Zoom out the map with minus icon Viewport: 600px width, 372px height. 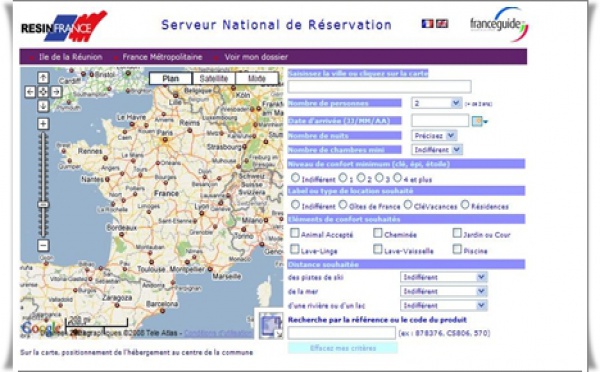[43, 245]
